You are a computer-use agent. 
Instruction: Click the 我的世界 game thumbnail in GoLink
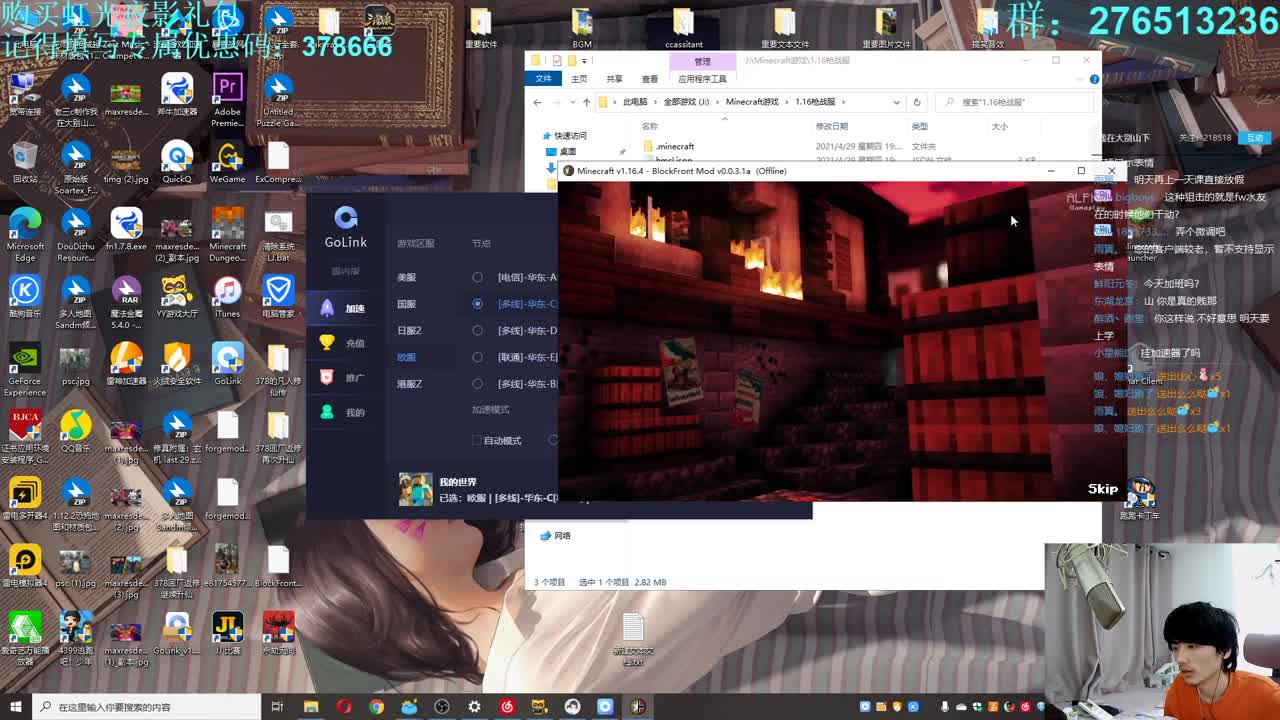(x=416, y=489)
